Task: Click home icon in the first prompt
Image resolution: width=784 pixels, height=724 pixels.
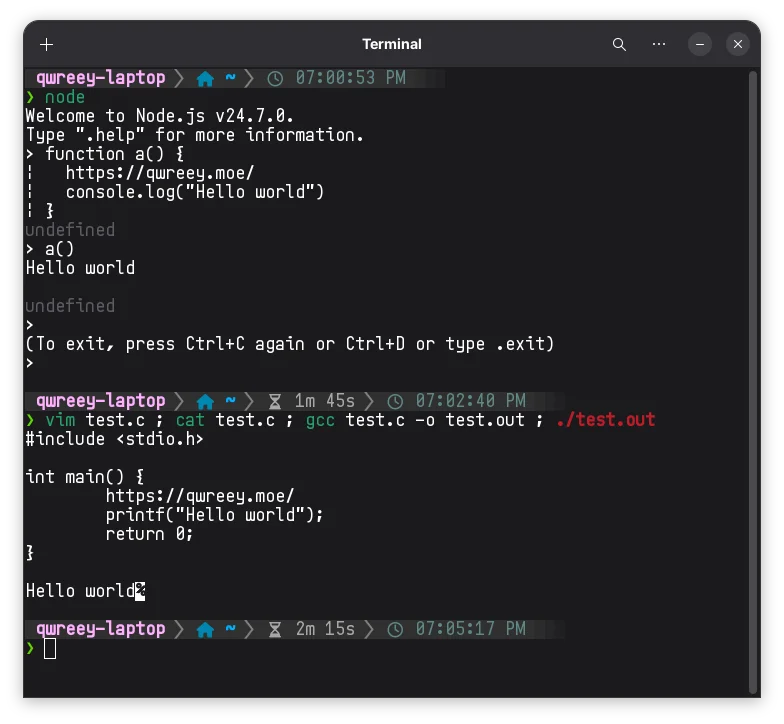Action: coord(206,78)
